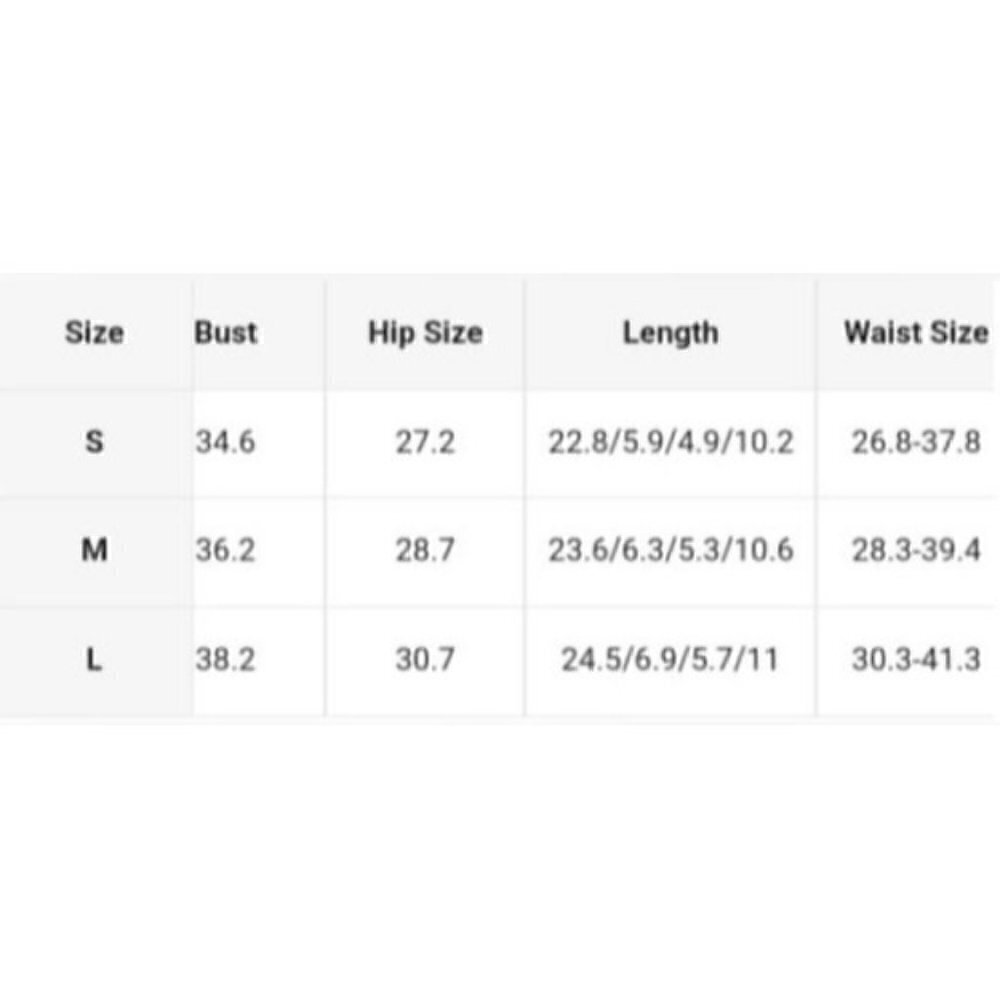Click the Length column header

(670, 333)
